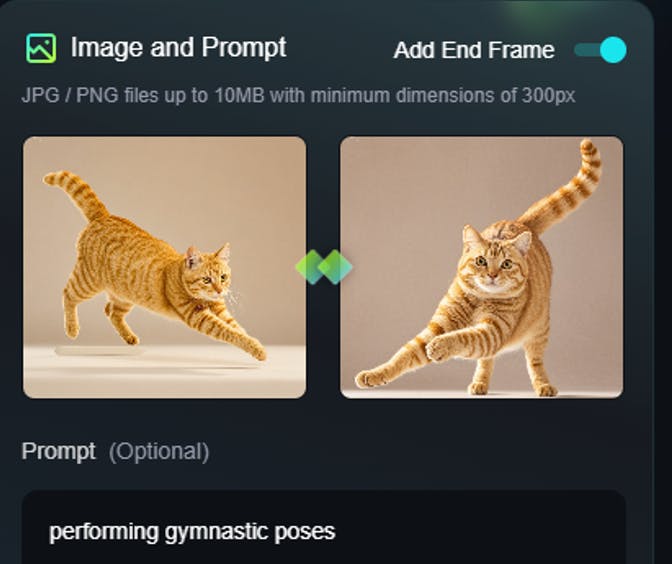Click the cat's raised tail in the end frame
Screen dimensions: 672x564
click(566, 189)
